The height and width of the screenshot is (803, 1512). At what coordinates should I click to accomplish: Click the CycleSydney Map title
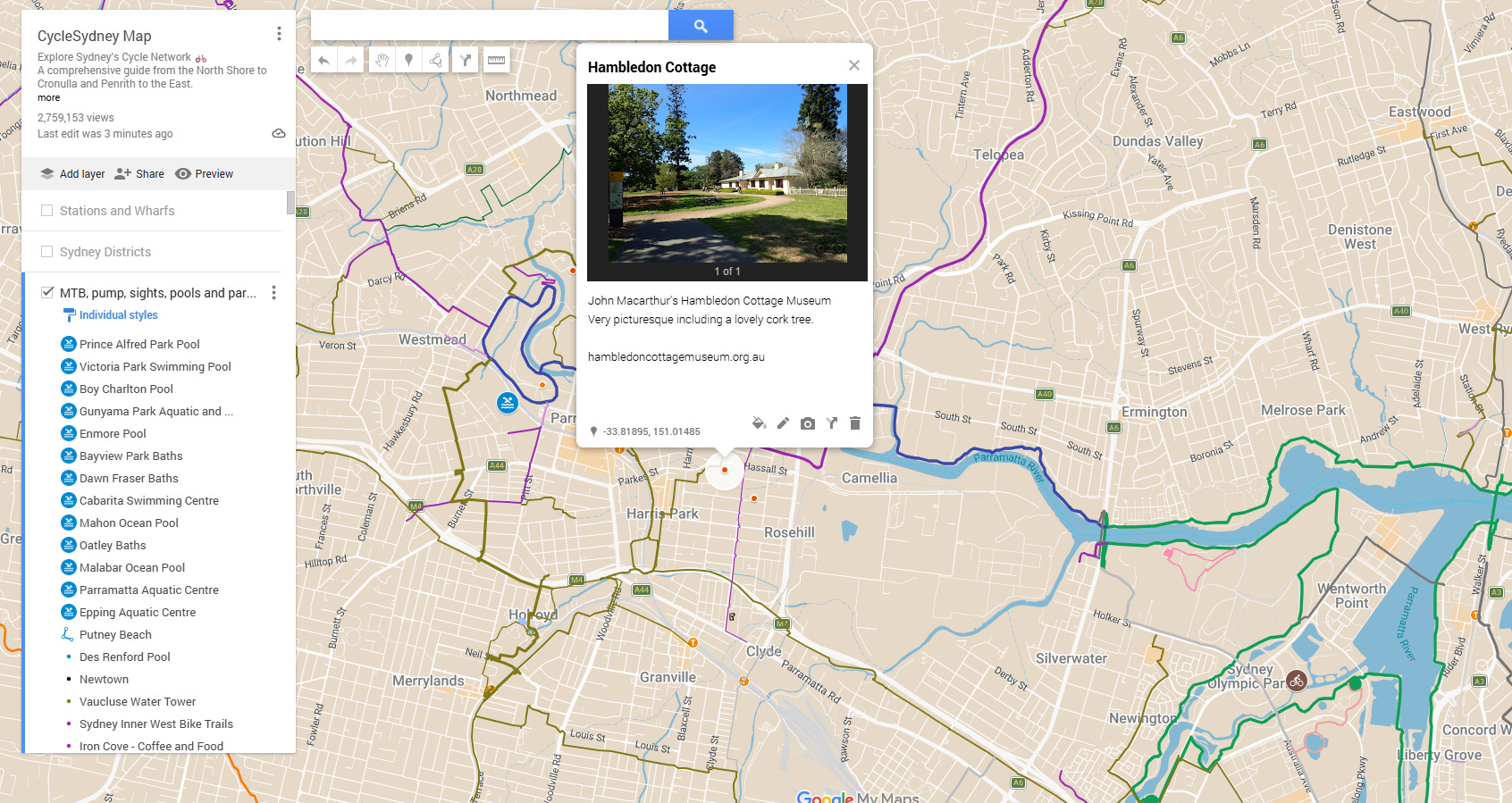(x=94, y=36)
